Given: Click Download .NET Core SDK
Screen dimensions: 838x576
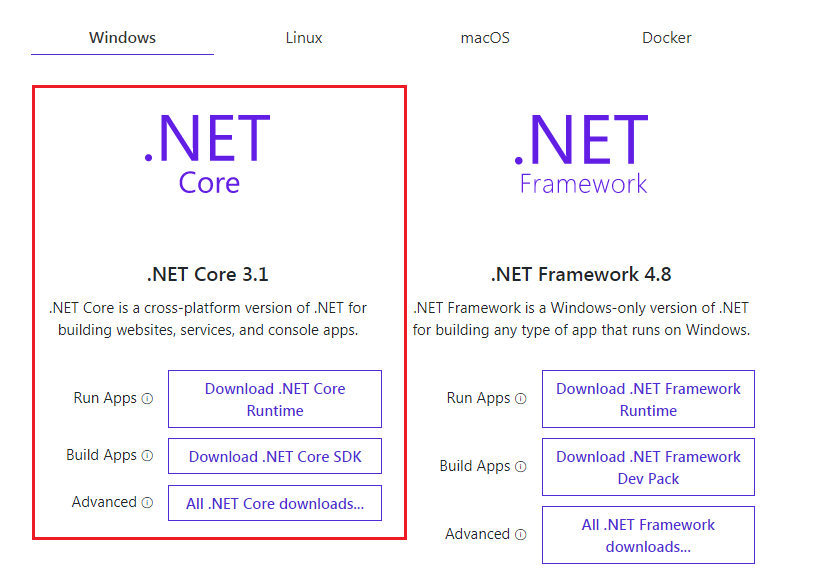Looking at the screenshot, I should (x=274, y=455).
